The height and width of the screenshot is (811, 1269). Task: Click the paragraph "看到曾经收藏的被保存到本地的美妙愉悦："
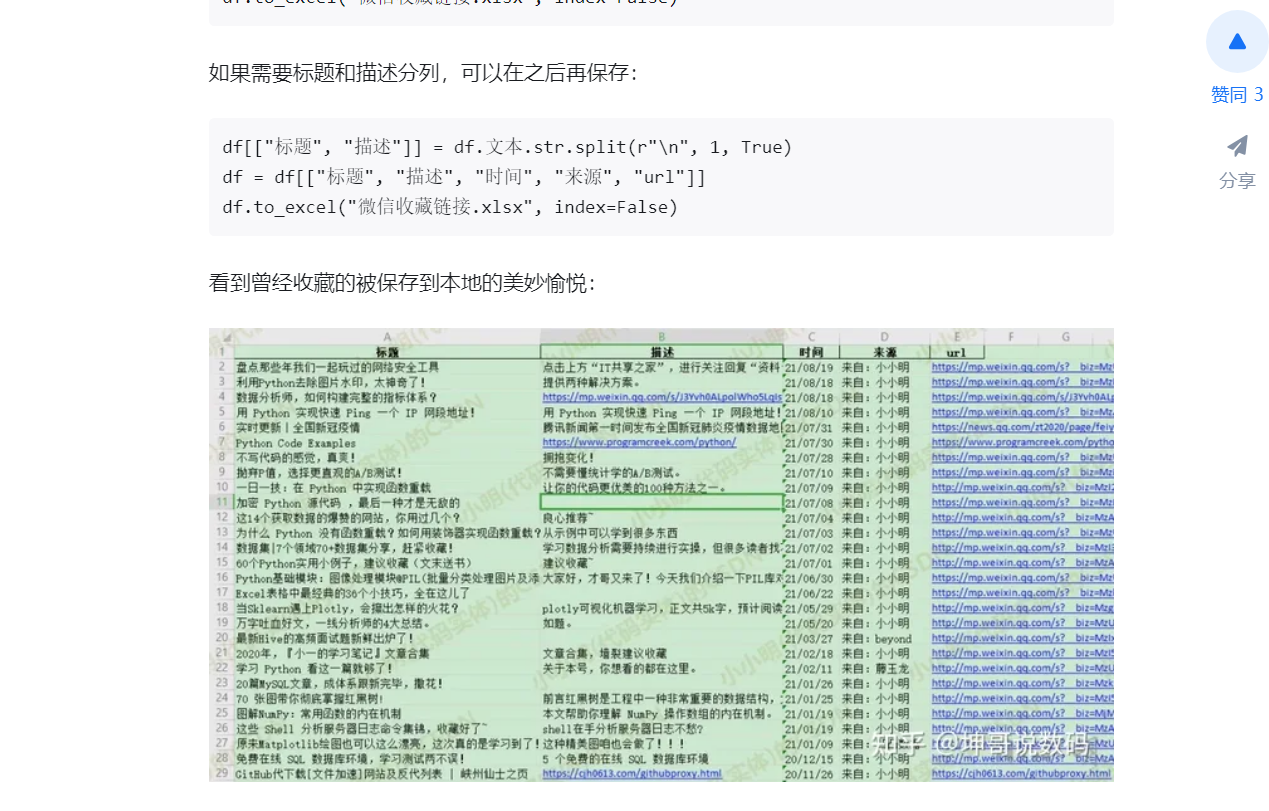(x=402, y=283)
